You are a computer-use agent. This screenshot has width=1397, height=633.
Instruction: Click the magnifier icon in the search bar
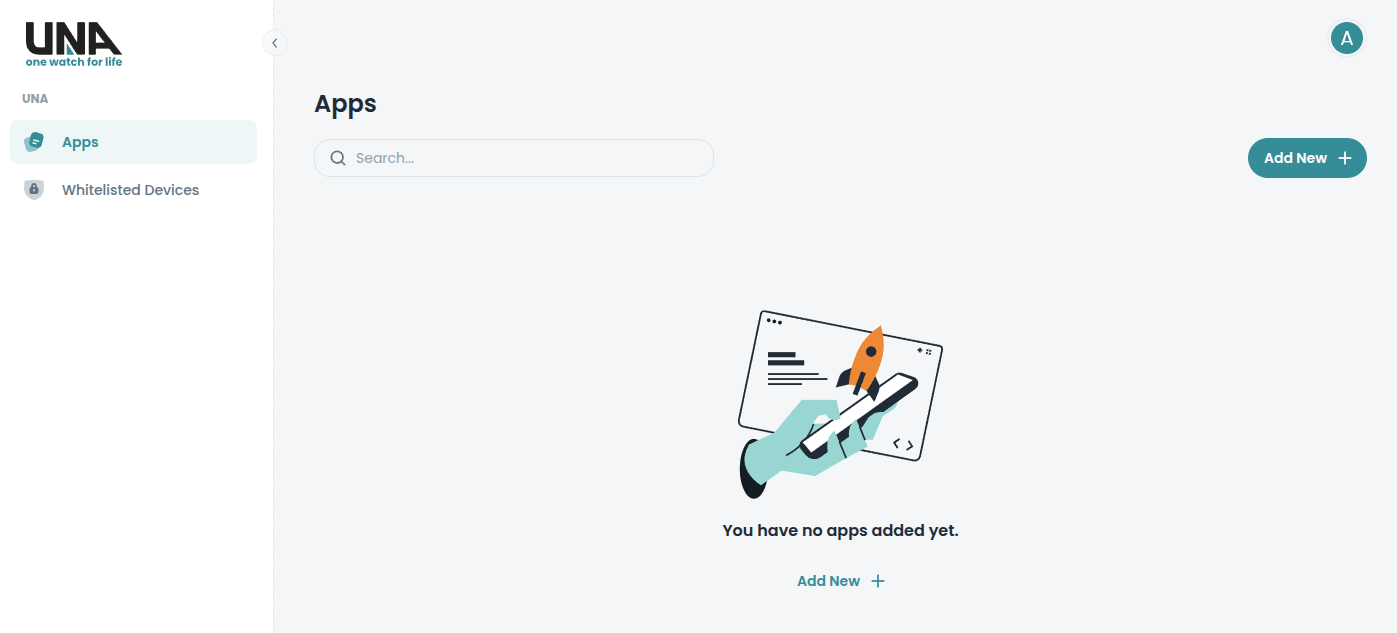pyautogui.click(x=338, y=158)
